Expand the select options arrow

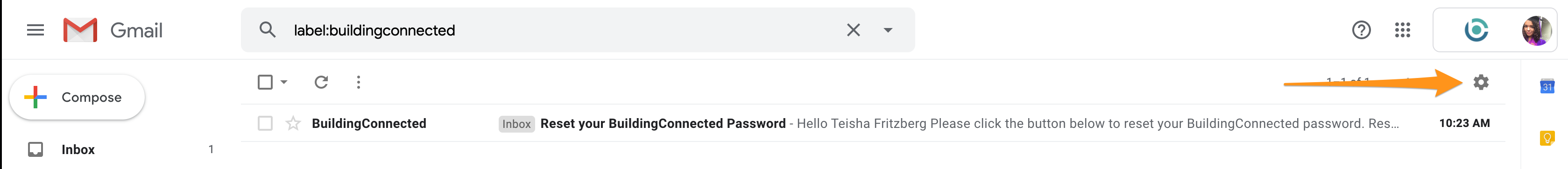coord(283,82)
